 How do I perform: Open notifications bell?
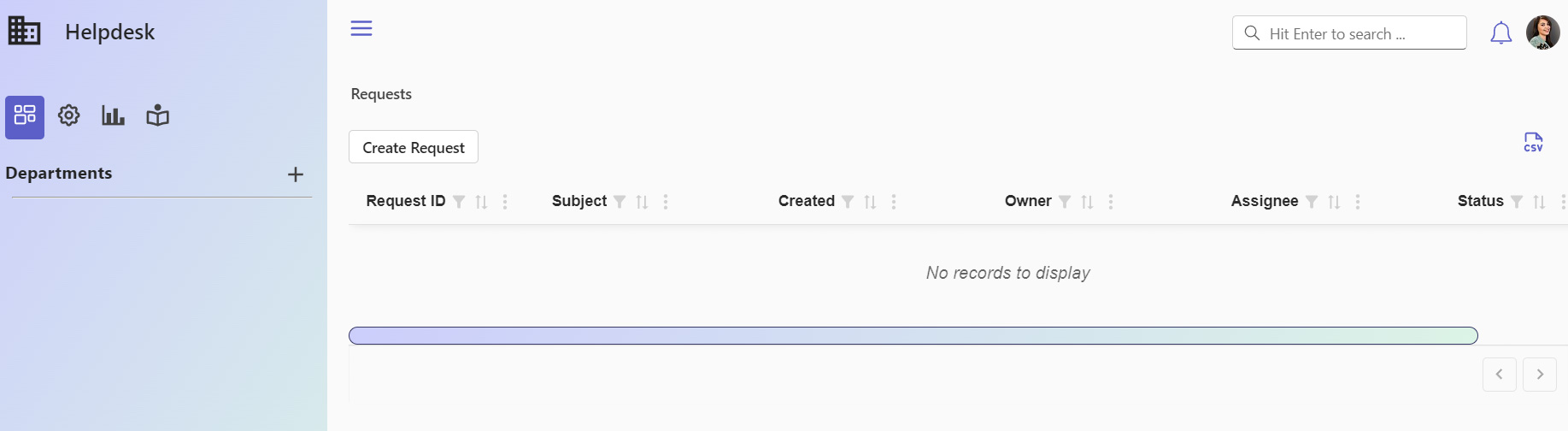click(x=1501, y=33)
